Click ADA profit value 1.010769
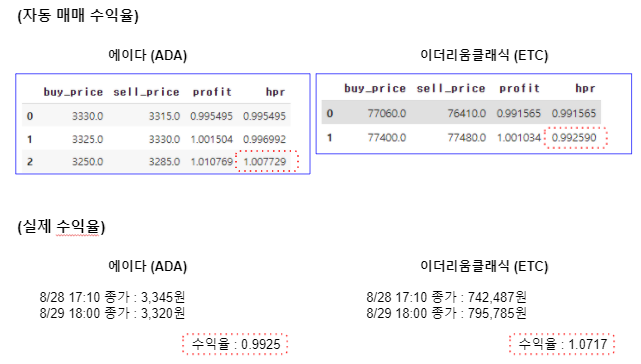641x364 pixels. tap(211, 162)
